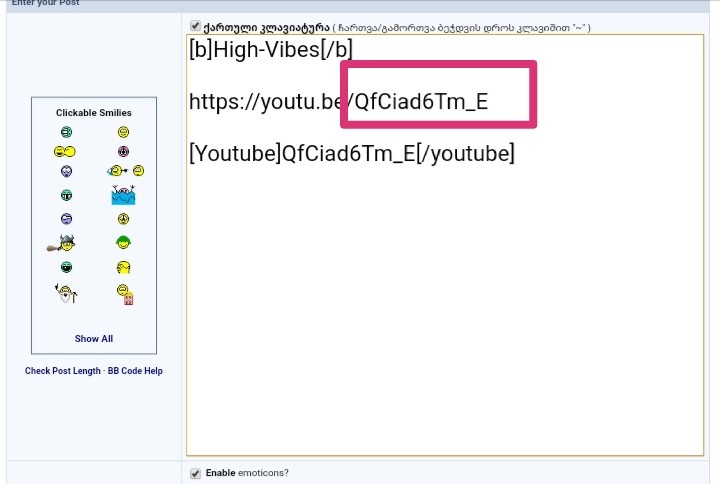The height and width of the screenshot is (484, 720).
Task: Insert the green sideways-grin smiley
Action: [x=67, y=132]
